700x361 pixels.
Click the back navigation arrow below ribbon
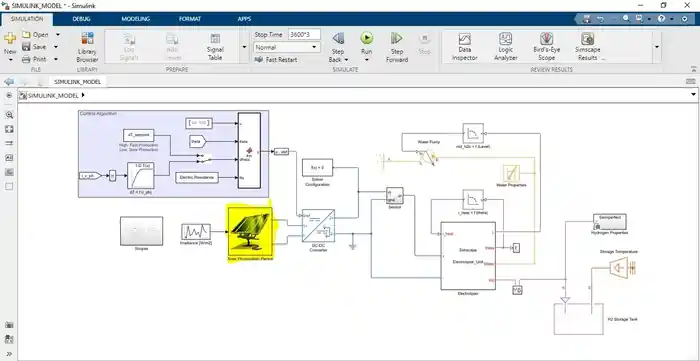(9, 82)
